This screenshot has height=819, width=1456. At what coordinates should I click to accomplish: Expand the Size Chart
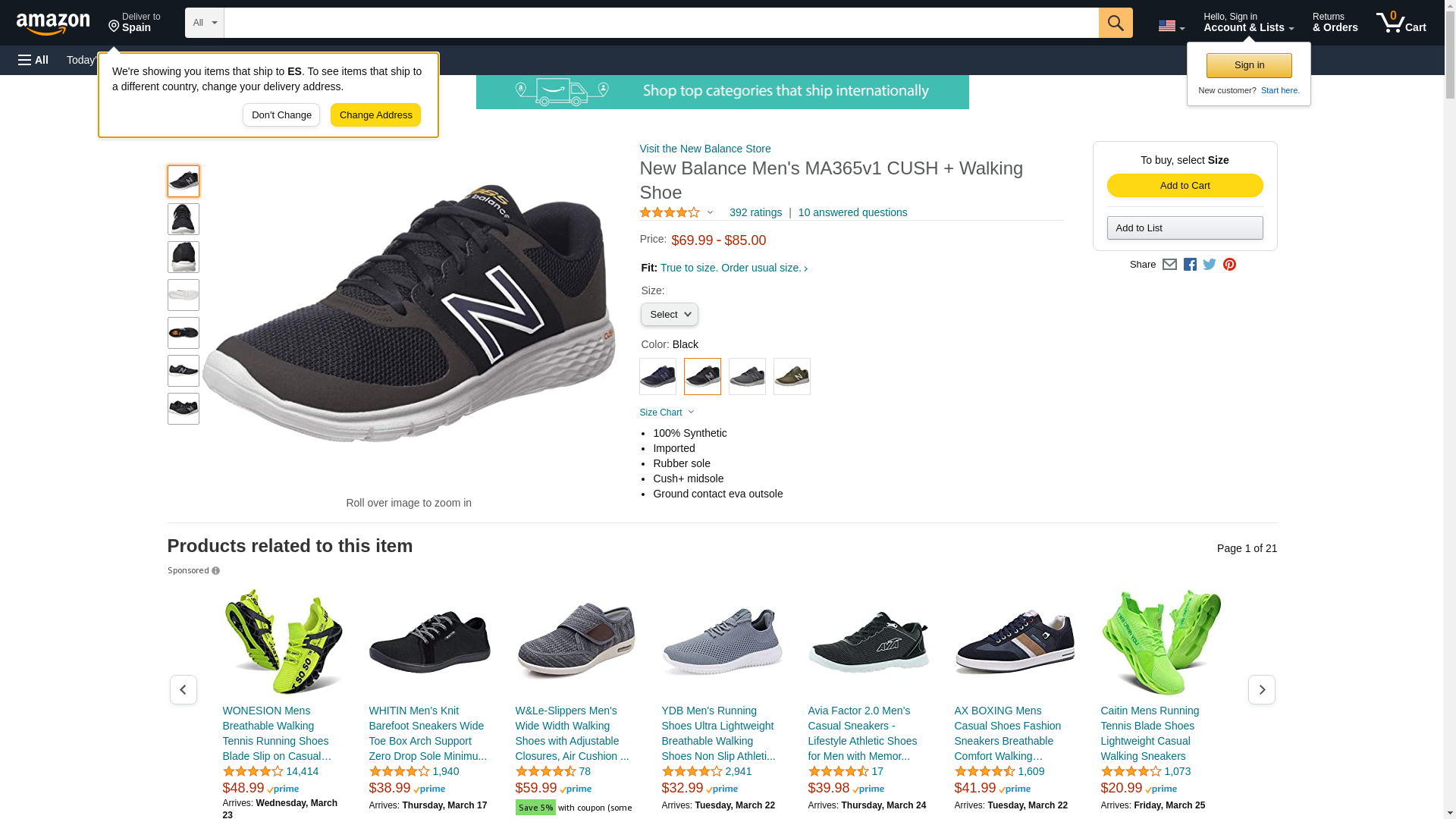667,413
